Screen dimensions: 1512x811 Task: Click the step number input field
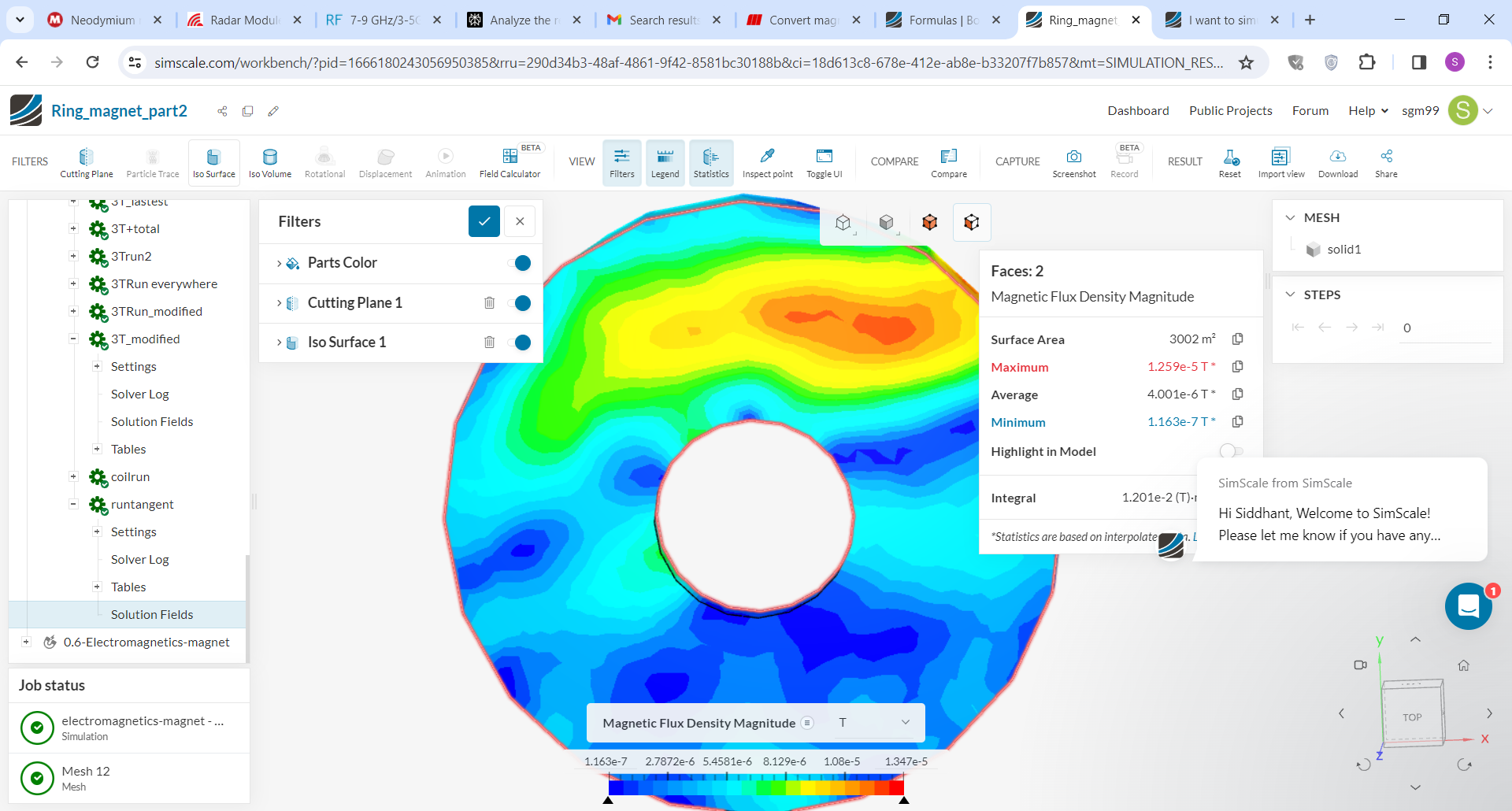coord(1446,328)
